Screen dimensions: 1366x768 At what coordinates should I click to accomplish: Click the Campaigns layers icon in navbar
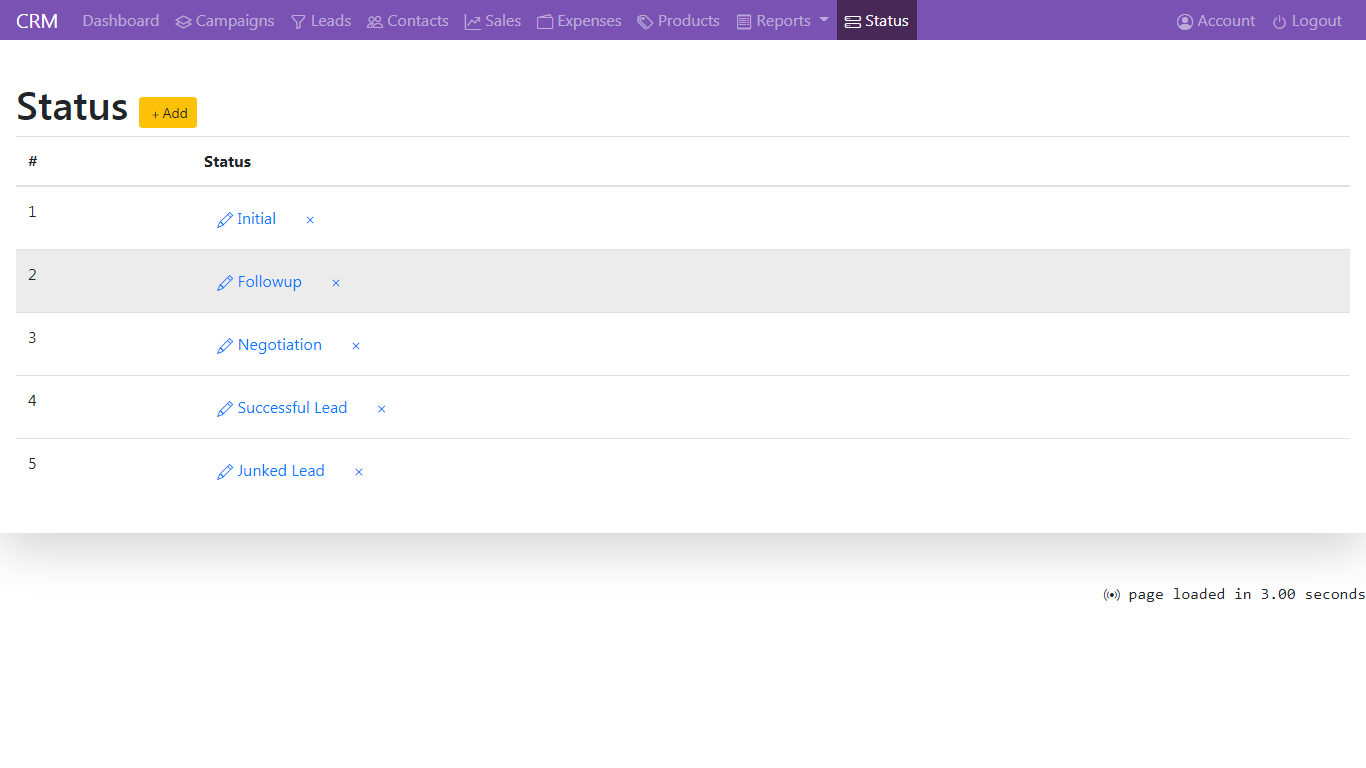(183, 22)
